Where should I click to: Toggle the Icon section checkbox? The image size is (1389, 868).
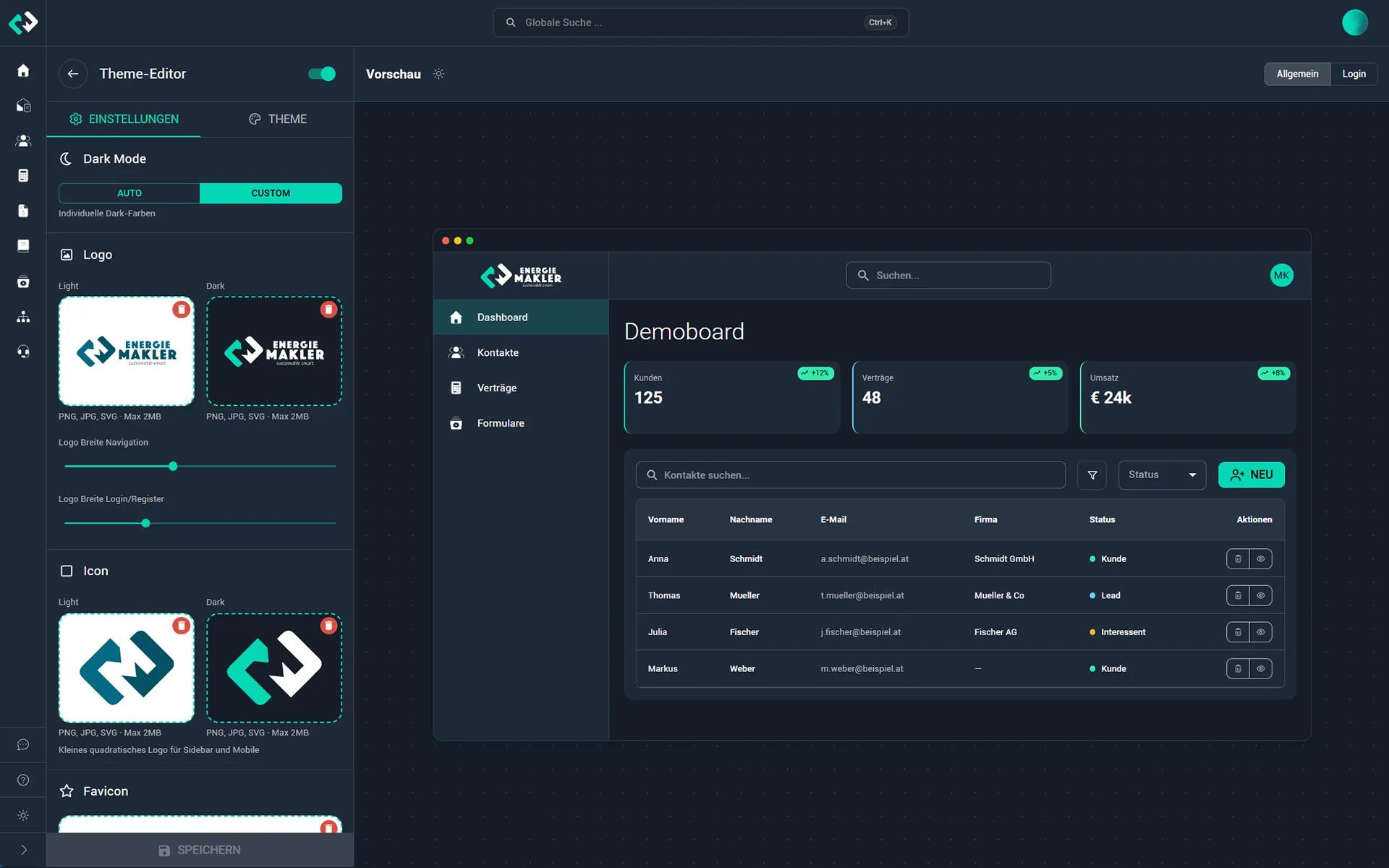(67, 571)
